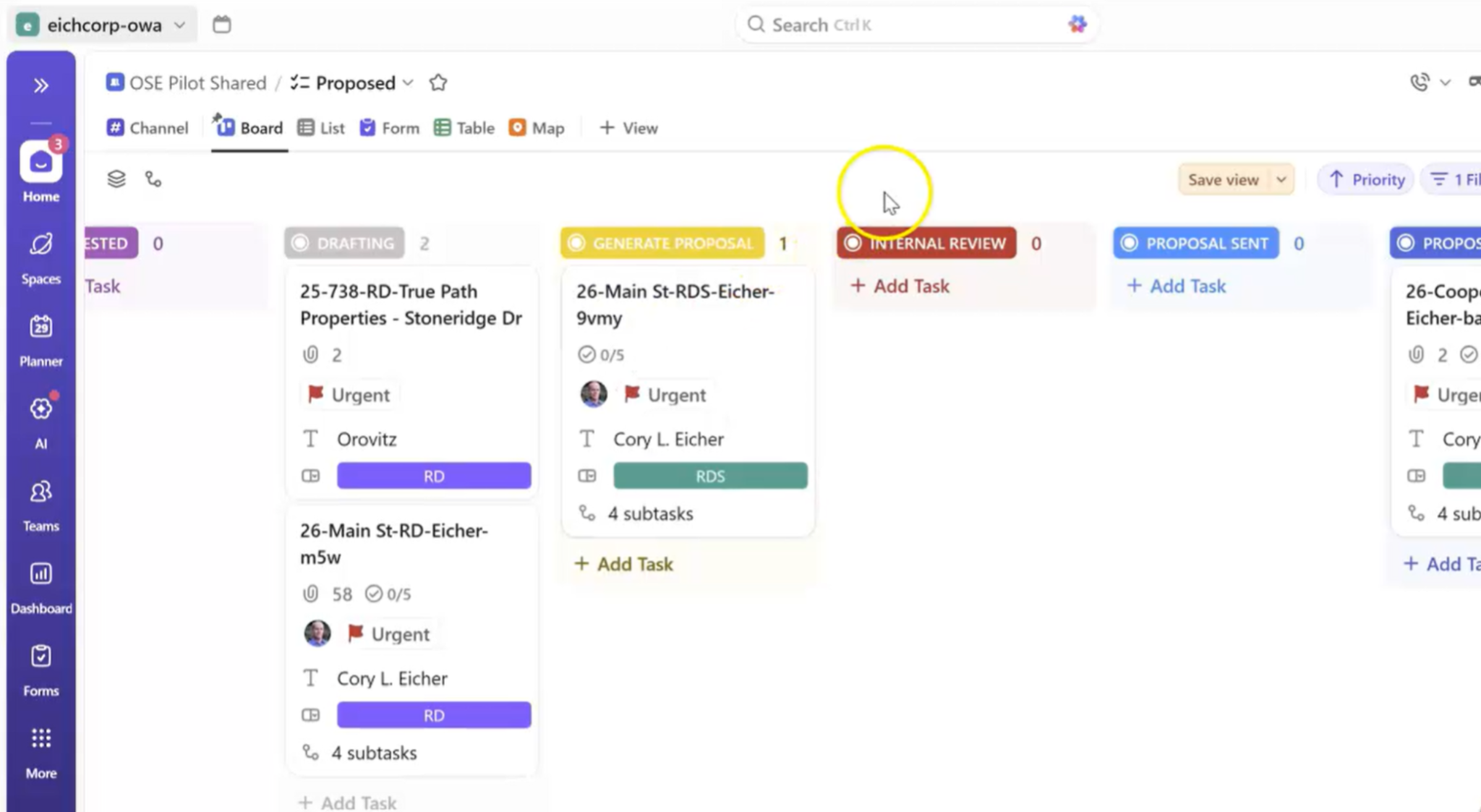Open Home in the sidebar
The height and width of the screenshot is (812, 1481).
coord(40,171)
